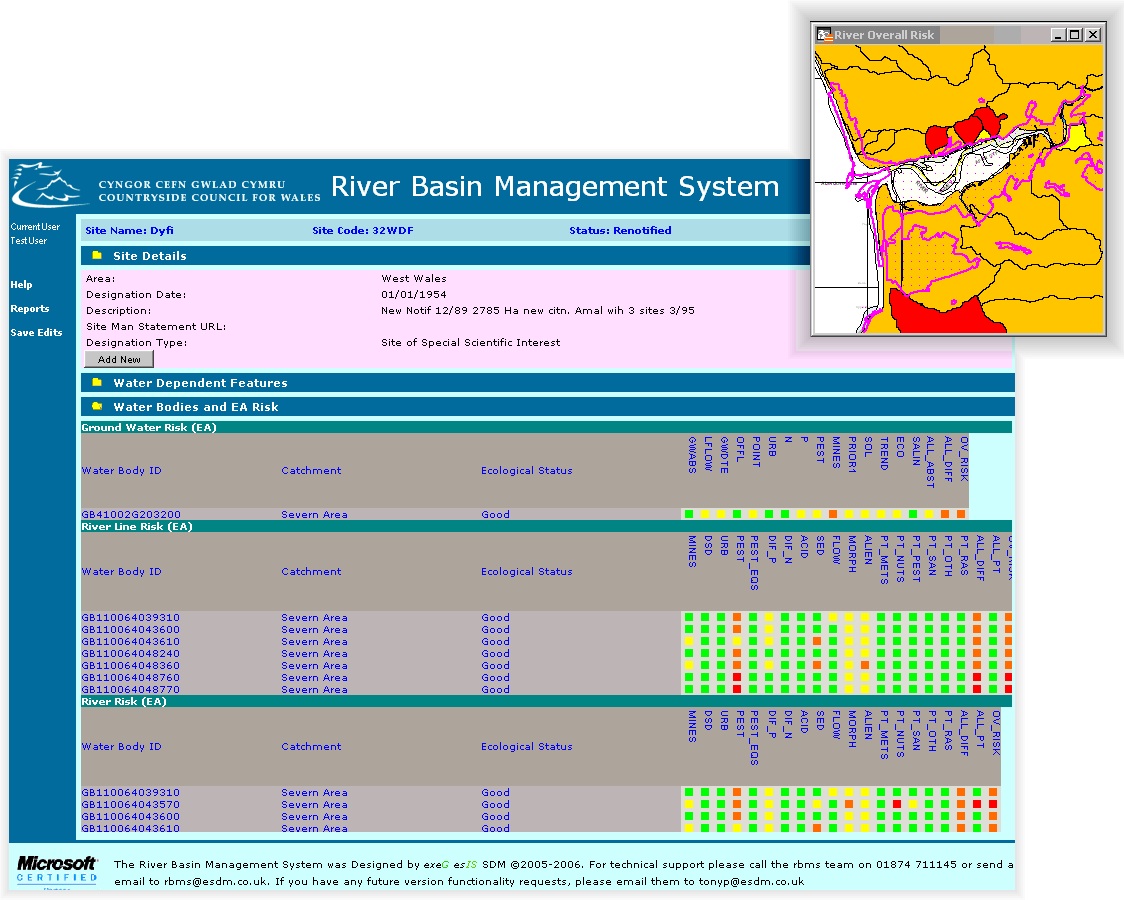1124x900 pixels.
Task: Click the designation date 01/01/1954
Action: (414, 295)
